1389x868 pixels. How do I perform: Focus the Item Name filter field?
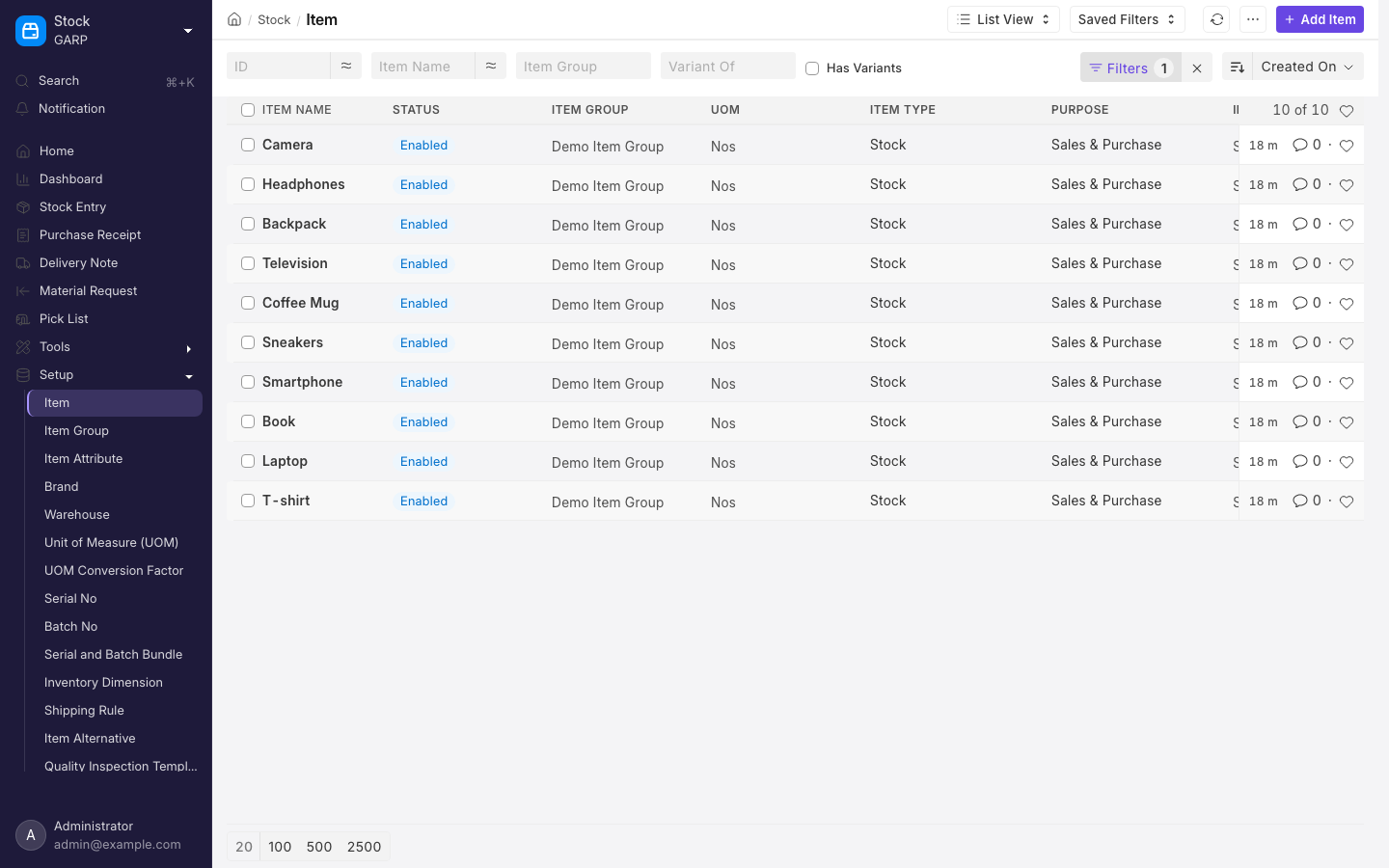pyautogui.click(x=423, y=66)
